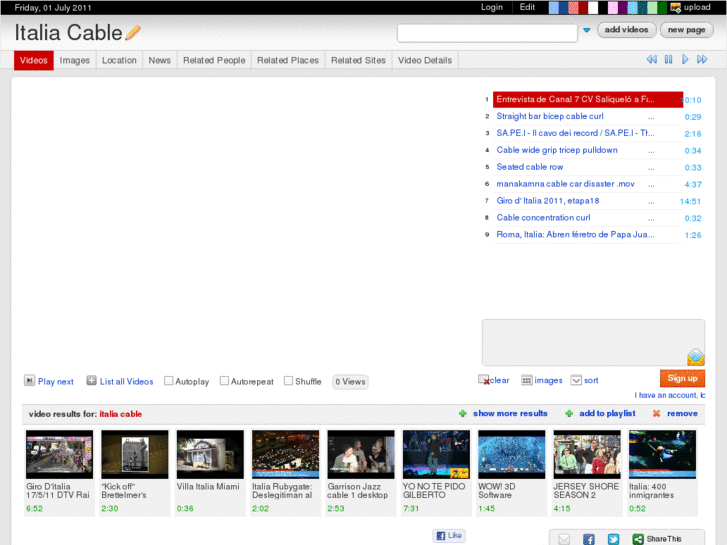Open the WOW! 3D Software thumbnail

pos(511,454)
